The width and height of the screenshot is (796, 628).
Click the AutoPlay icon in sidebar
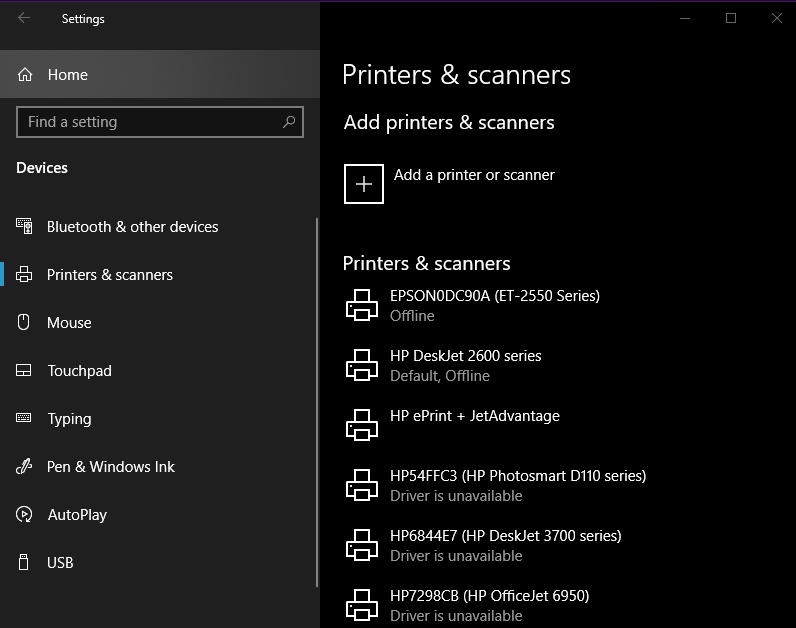pyautogui.click(x=25, y=515)
